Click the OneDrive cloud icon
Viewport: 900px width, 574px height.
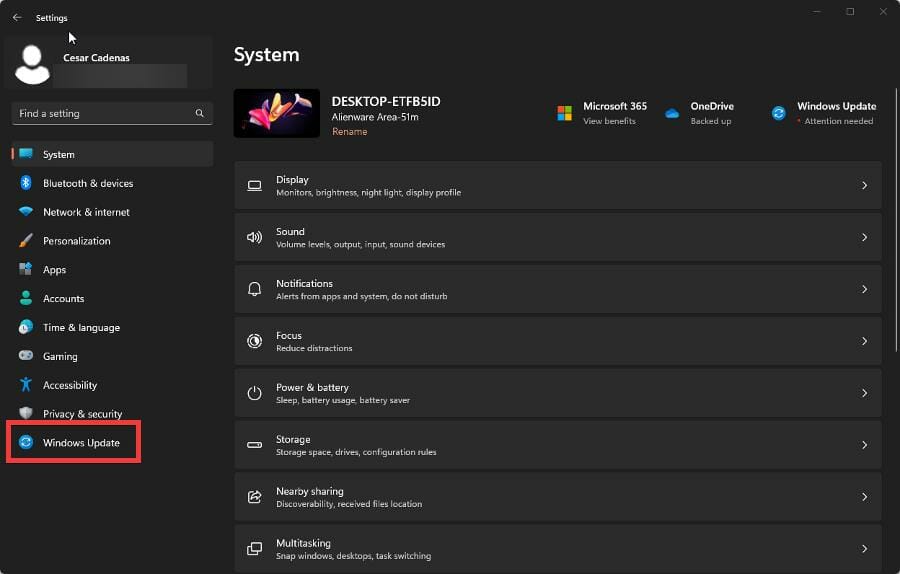(x=672, y=114)
